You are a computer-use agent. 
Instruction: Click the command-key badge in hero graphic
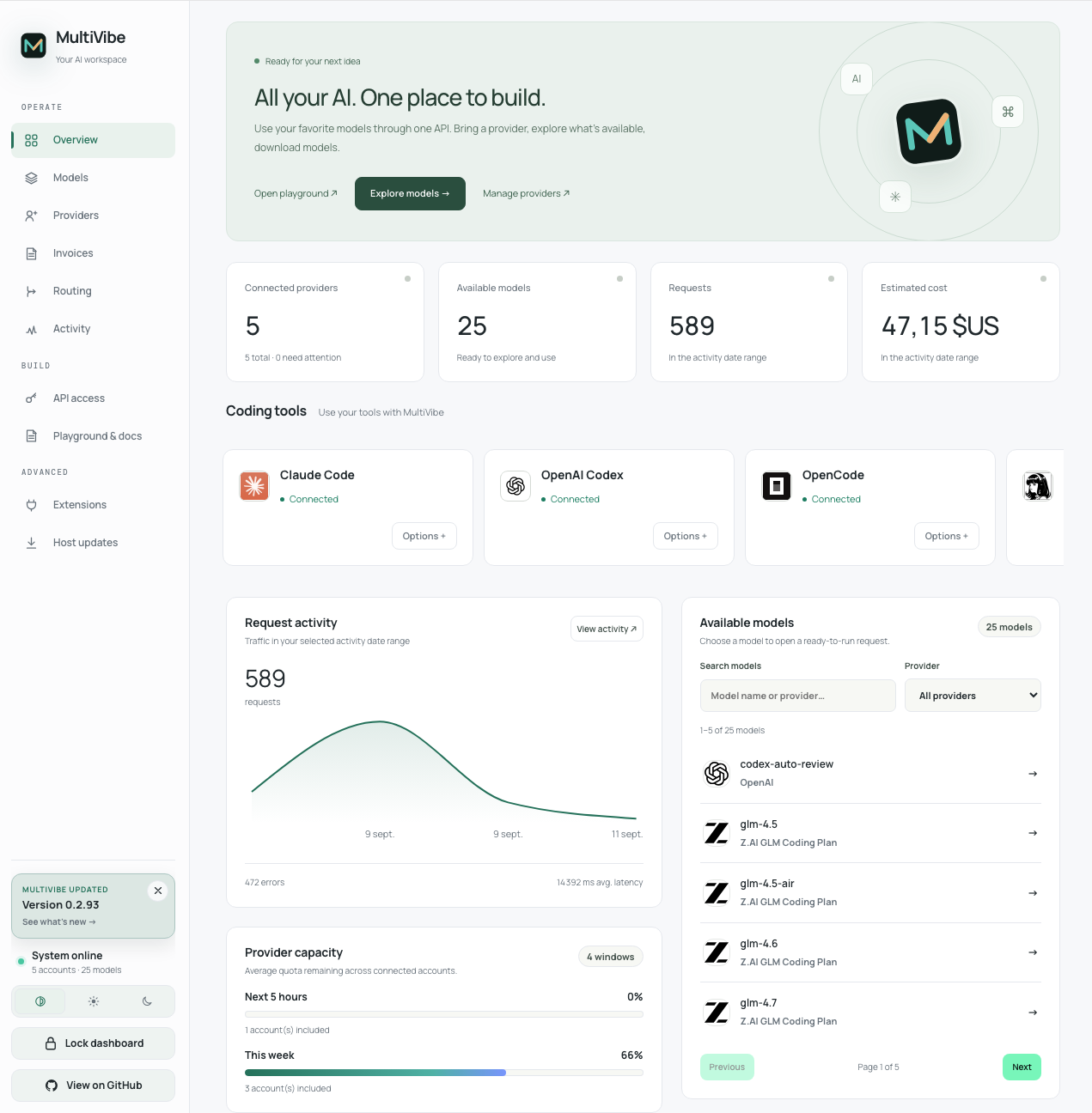(1008, 112)
